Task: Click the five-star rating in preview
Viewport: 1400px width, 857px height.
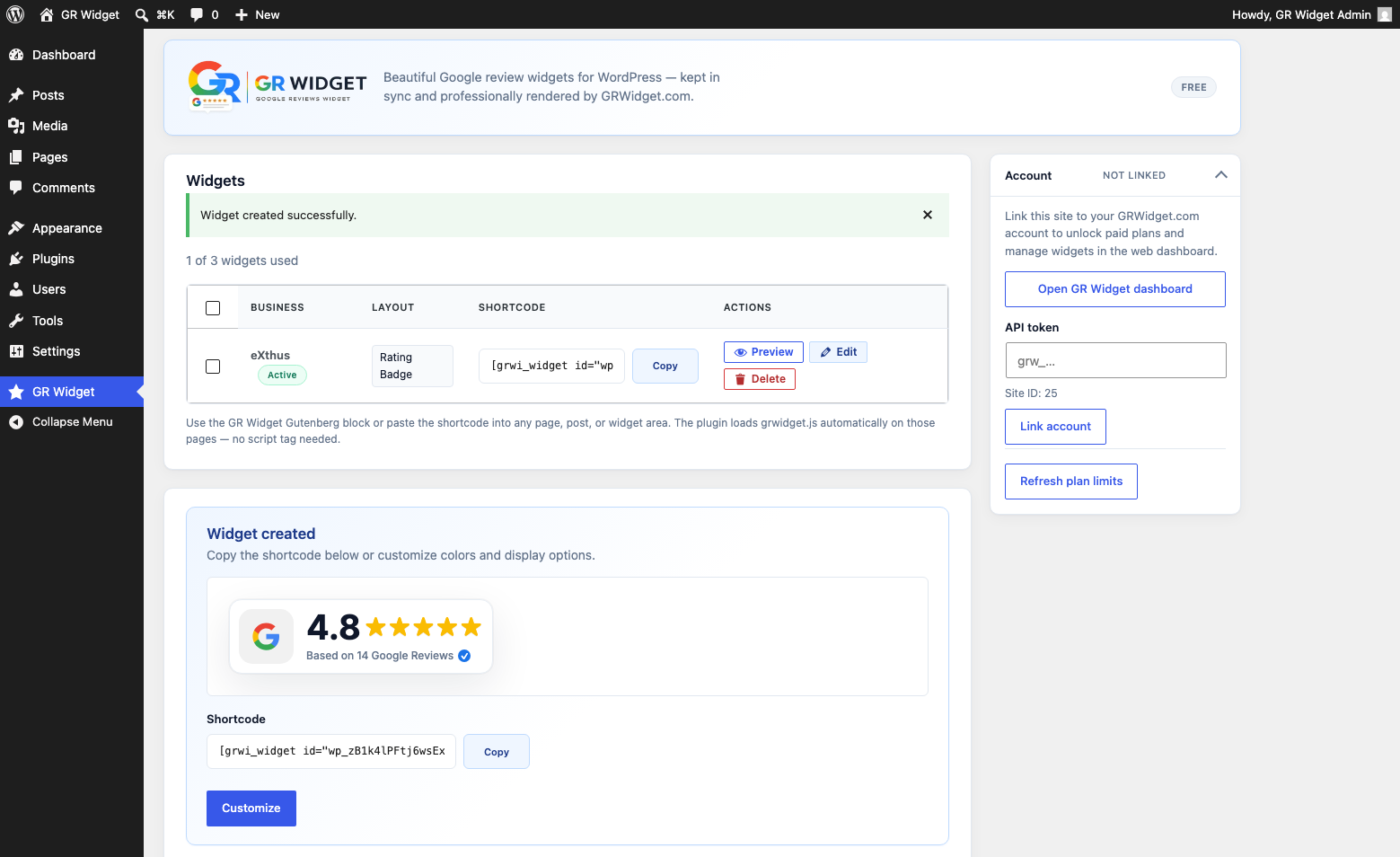Action: pos(424,627)
